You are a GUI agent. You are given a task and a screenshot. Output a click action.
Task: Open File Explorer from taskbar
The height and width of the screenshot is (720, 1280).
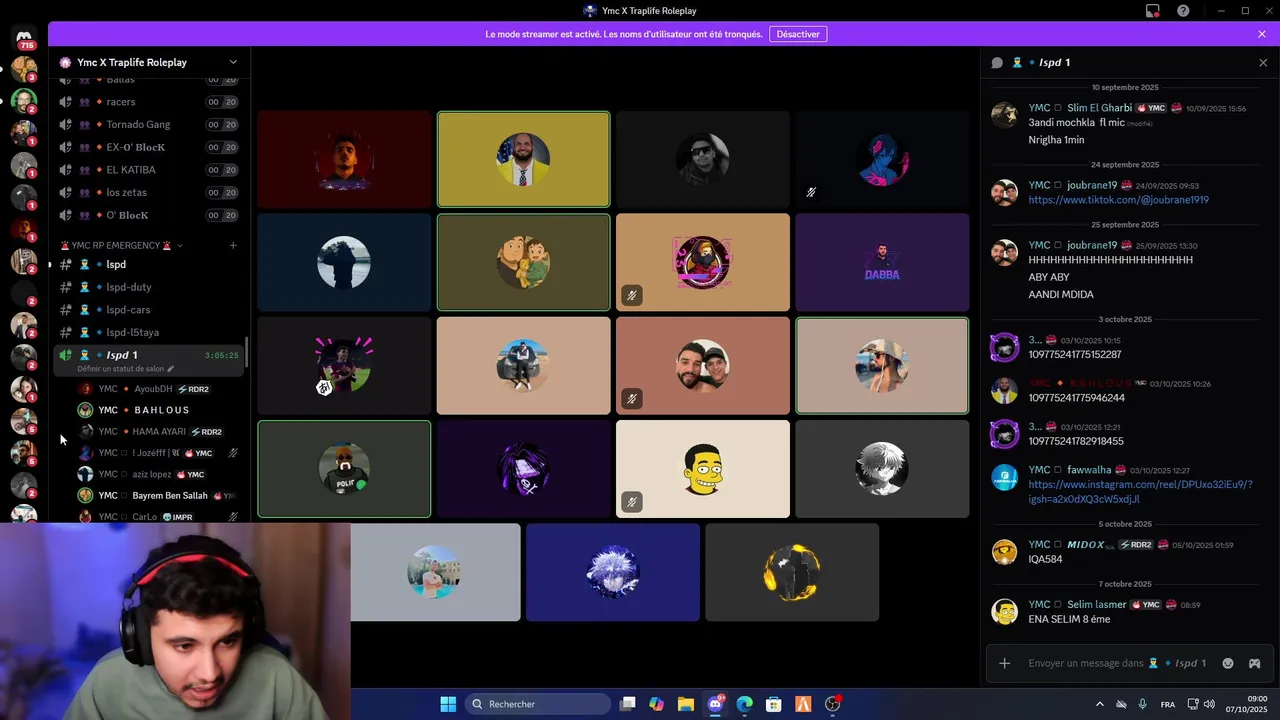pos(685,704)
